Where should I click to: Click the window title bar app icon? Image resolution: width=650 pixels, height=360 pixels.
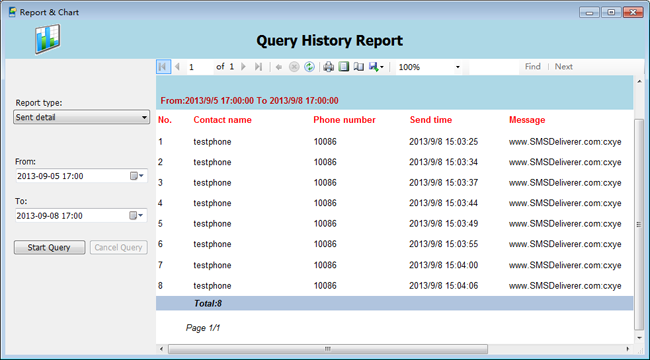pyautogui.click(x=12, y=12)
